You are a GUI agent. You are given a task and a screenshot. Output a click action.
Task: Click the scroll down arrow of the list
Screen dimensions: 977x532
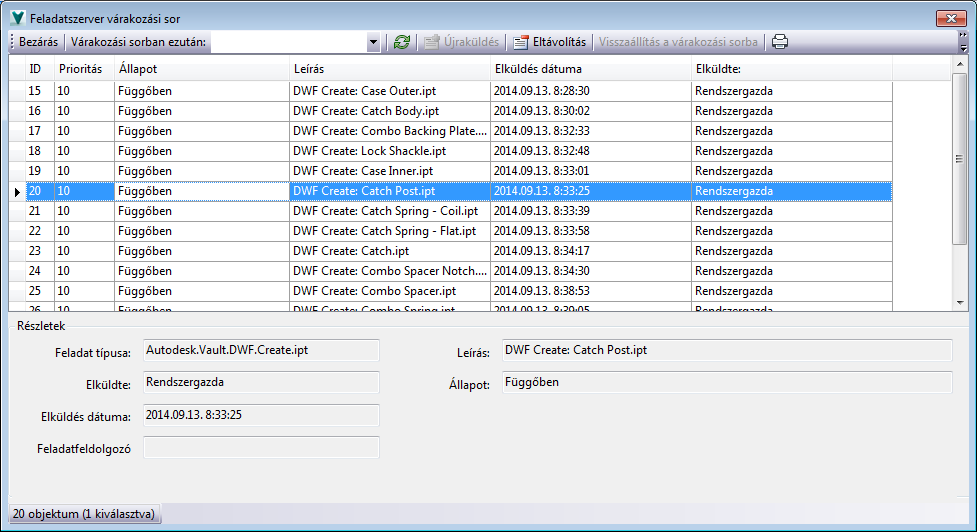(960, 303)
